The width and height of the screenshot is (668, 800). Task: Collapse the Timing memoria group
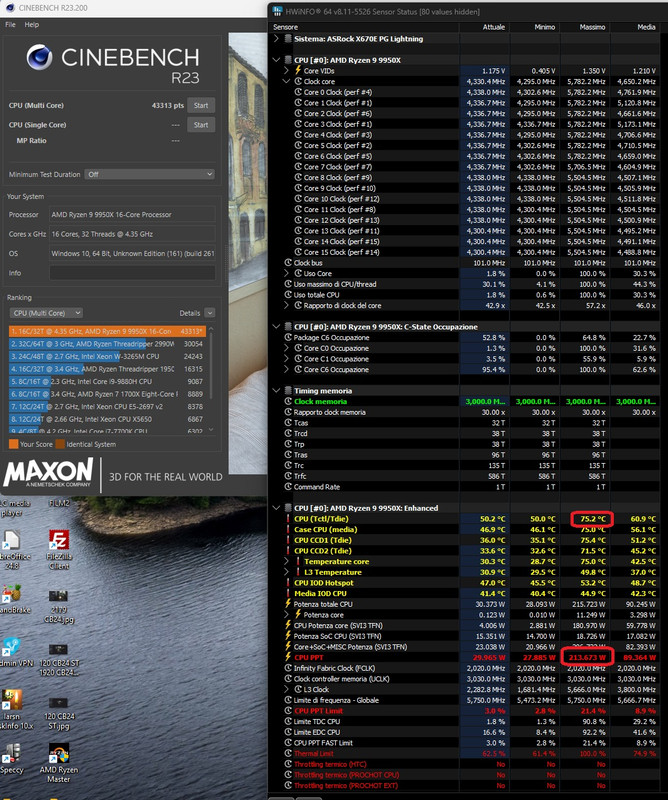276,391
